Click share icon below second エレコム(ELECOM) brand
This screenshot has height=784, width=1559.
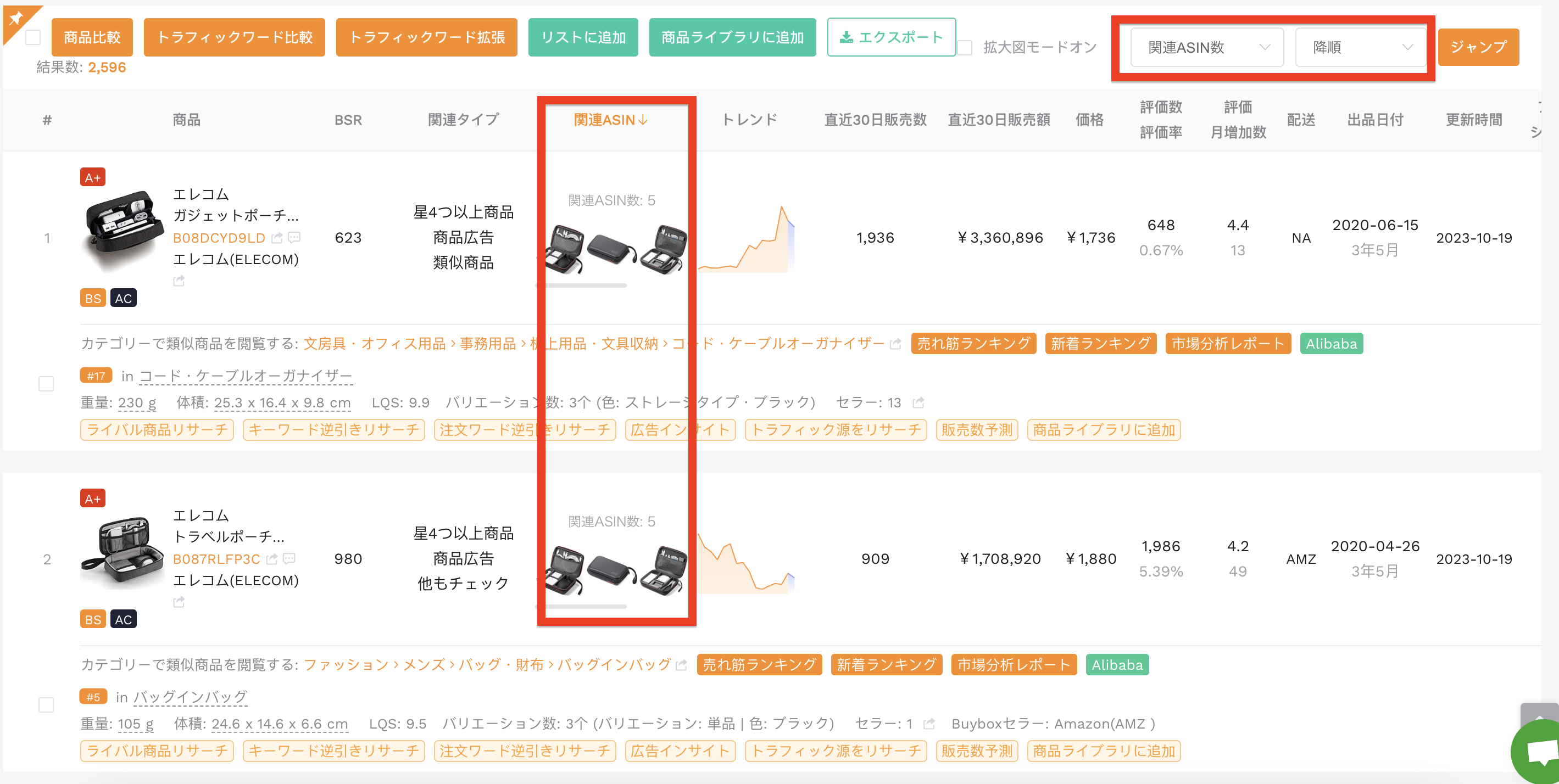[x=179, y=602]
